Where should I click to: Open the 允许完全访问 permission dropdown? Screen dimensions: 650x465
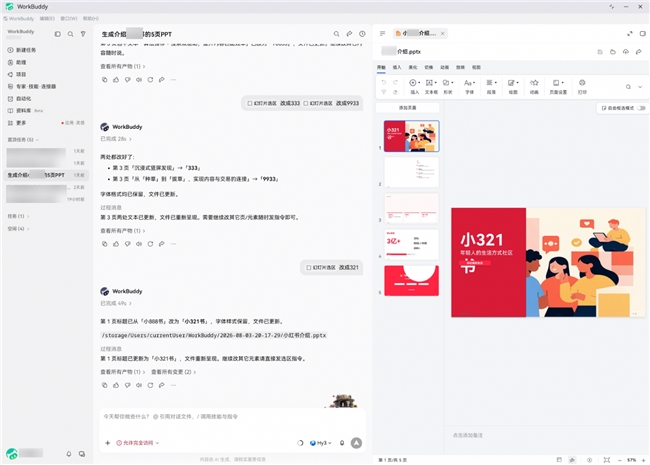tap(138, 443)
